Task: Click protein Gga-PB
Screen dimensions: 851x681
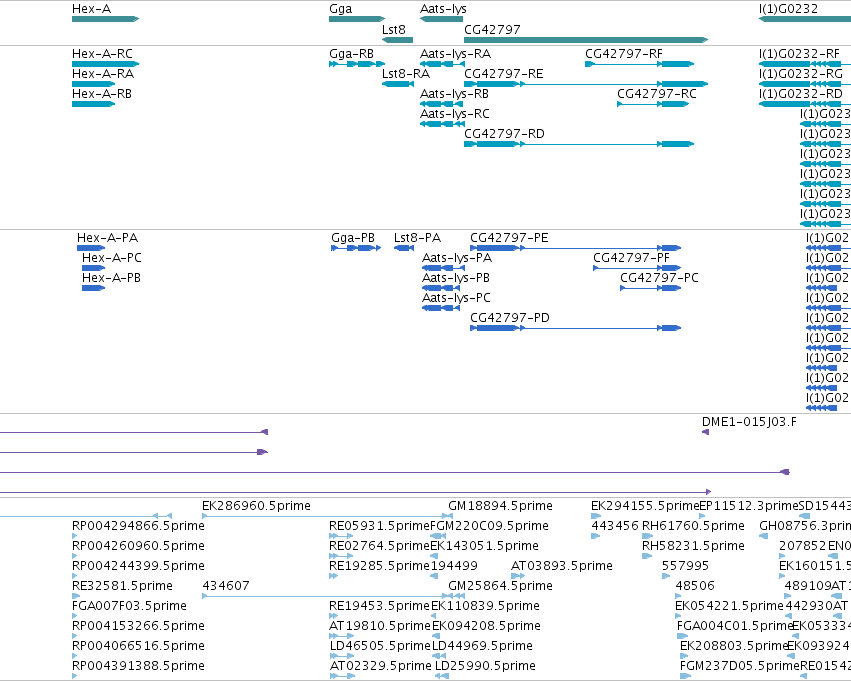Action: pos(356,248)
